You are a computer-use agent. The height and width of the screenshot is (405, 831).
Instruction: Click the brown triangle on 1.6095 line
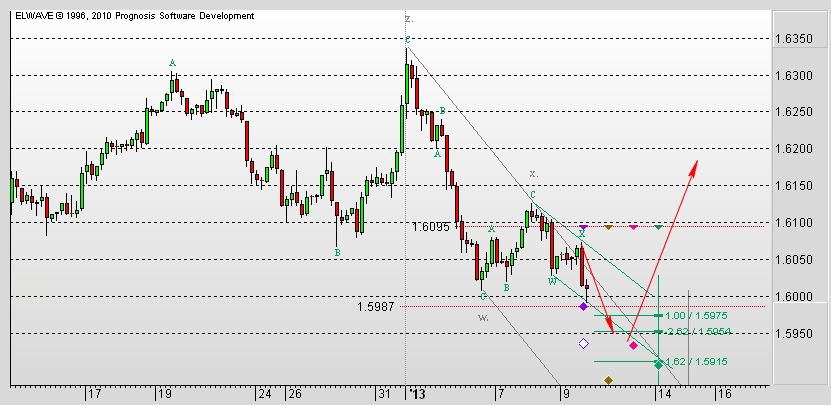(608, 227)
